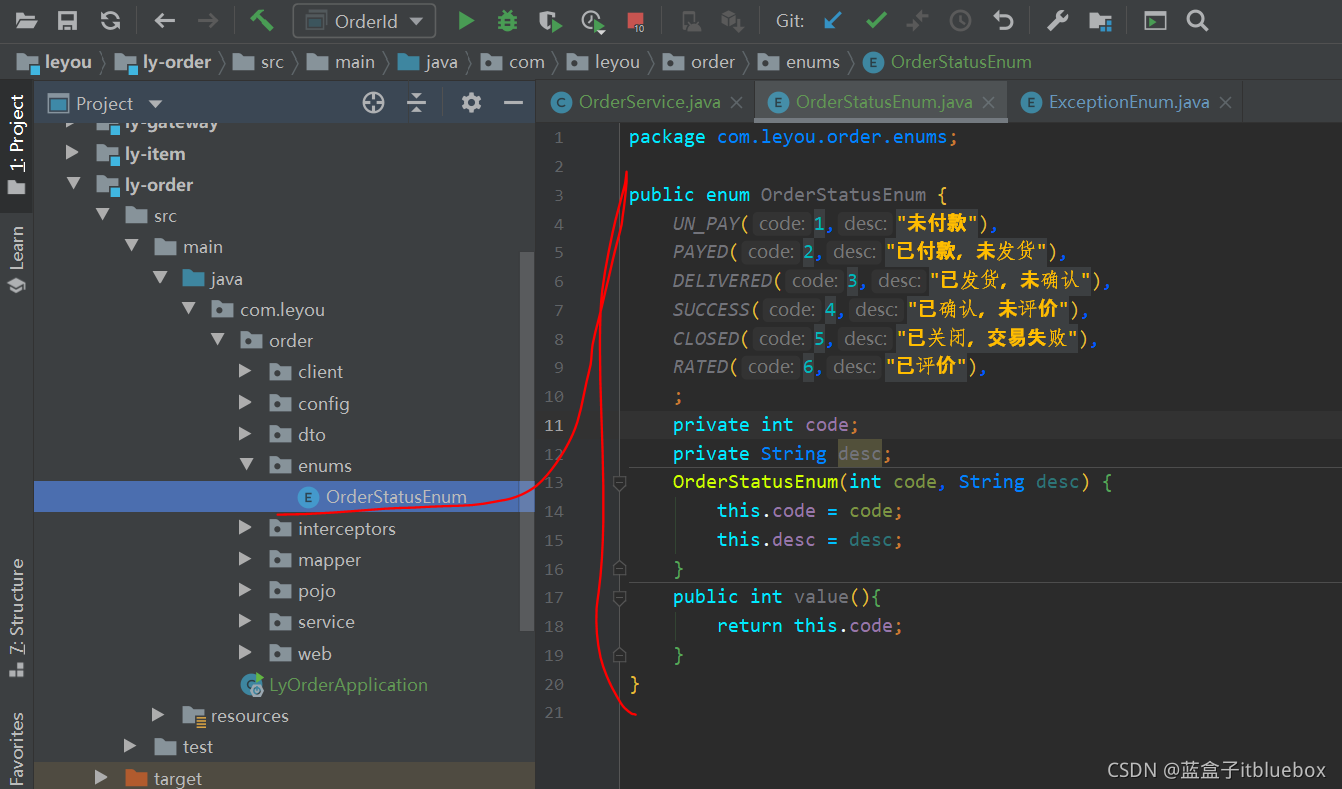Run OrderId with the green play icon
1342x789 pixels.
pyautogui.click(x=466, y=20)
